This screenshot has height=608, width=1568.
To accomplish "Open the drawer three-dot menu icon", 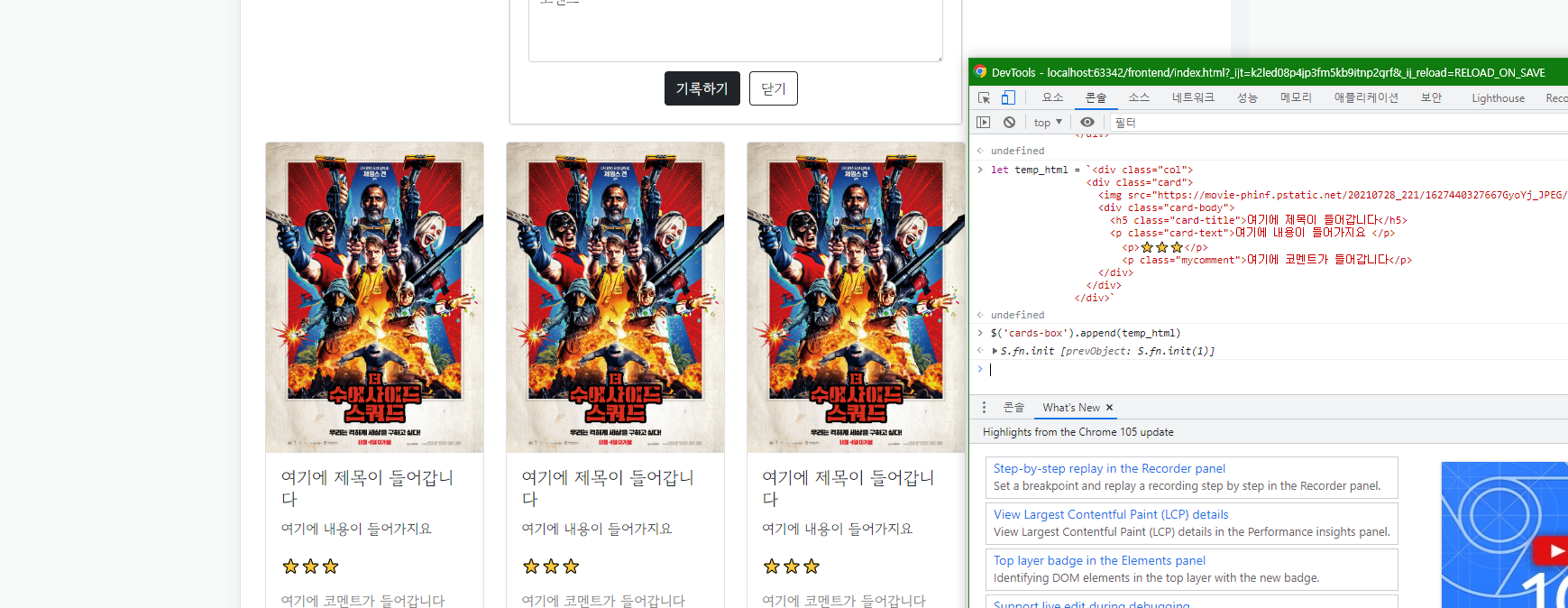I will (x=984, y=408).
